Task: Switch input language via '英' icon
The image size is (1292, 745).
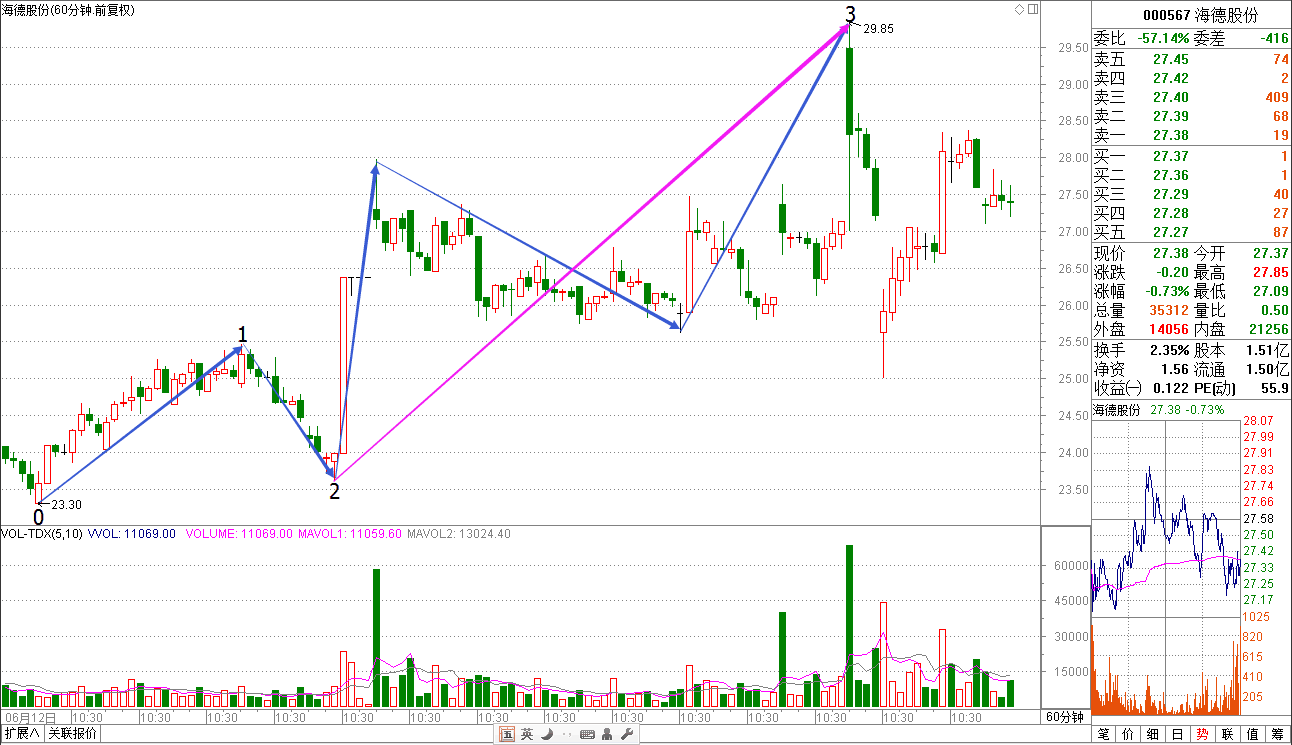Action: pyautogui.click(x=526, y=735)
